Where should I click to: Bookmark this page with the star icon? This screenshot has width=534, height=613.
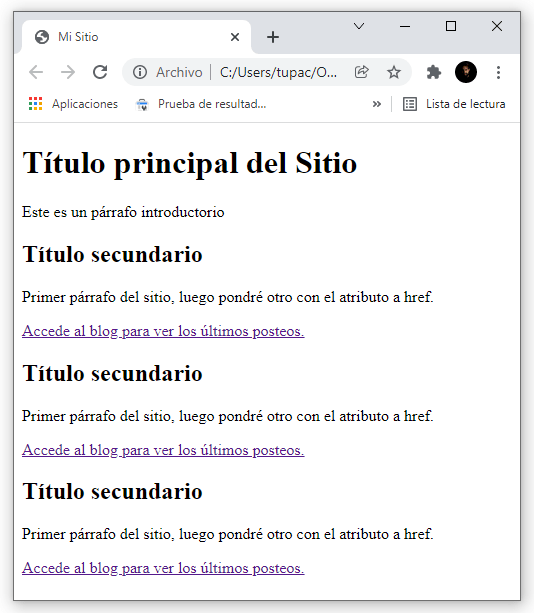click(394, 72)
